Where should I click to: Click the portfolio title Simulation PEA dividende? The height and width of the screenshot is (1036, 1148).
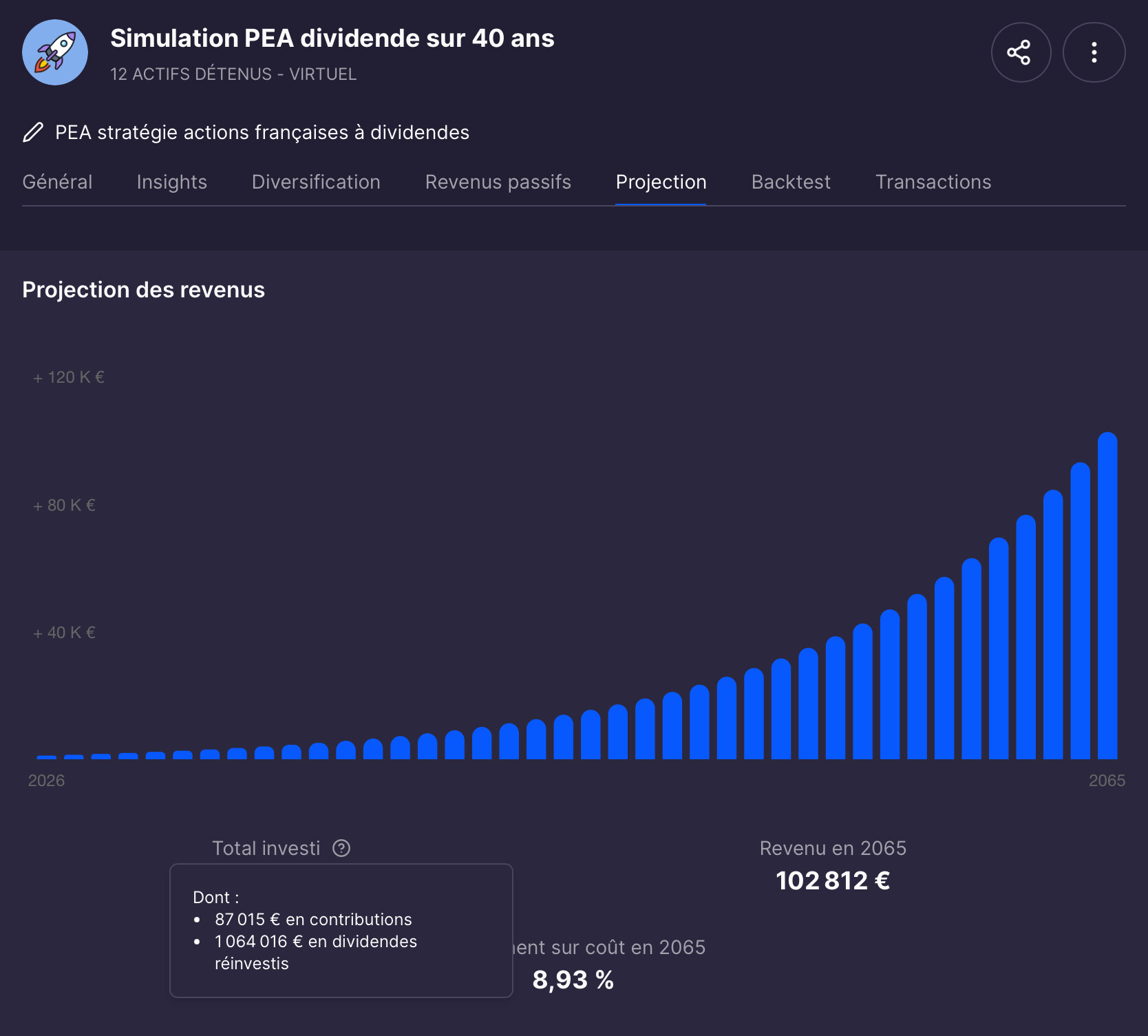click(x=332, y=39)
